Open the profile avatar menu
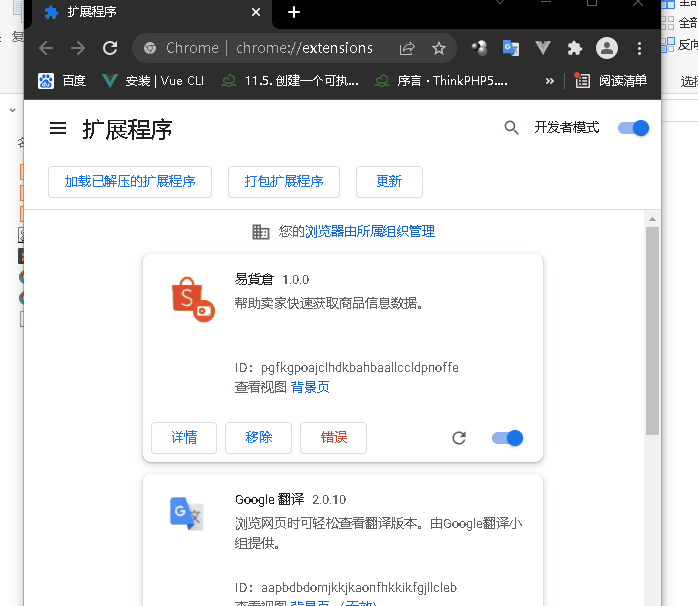 pos(607,48)
